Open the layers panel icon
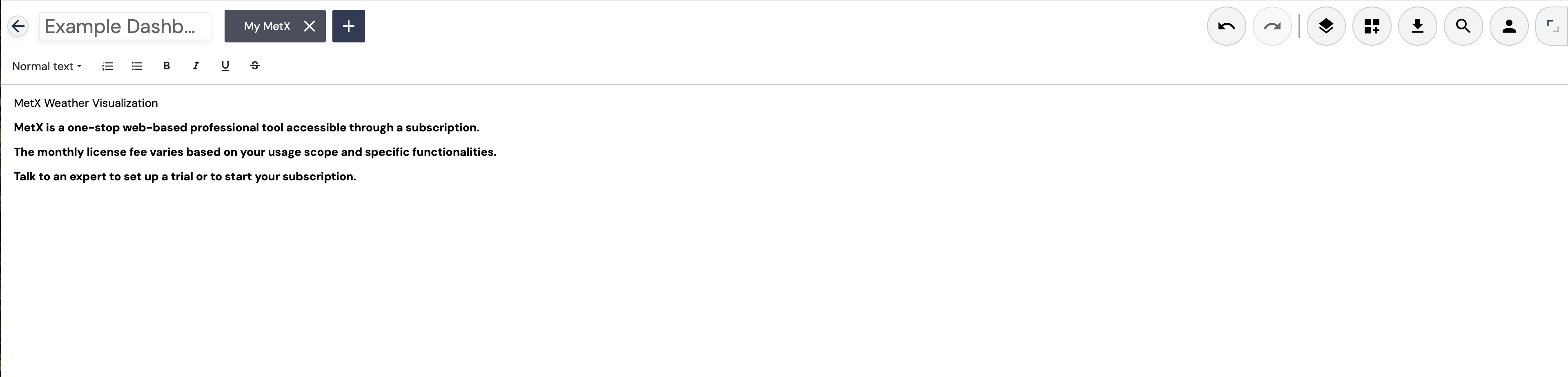This screenshot has width=1568, height=377. coord(1326,26)
